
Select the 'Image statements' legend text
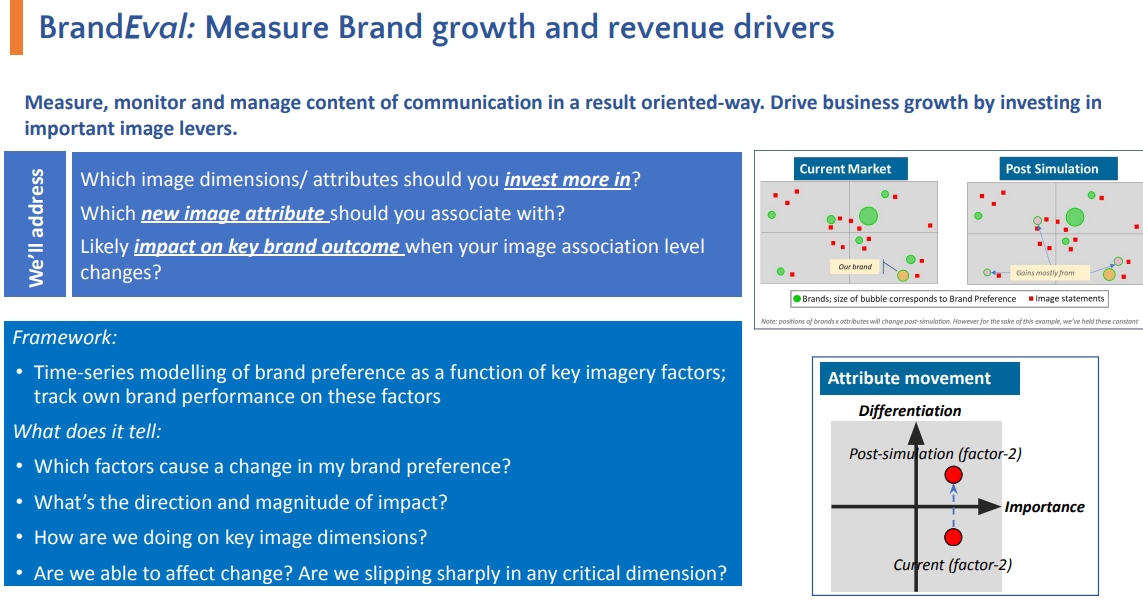coord(1069,299)
